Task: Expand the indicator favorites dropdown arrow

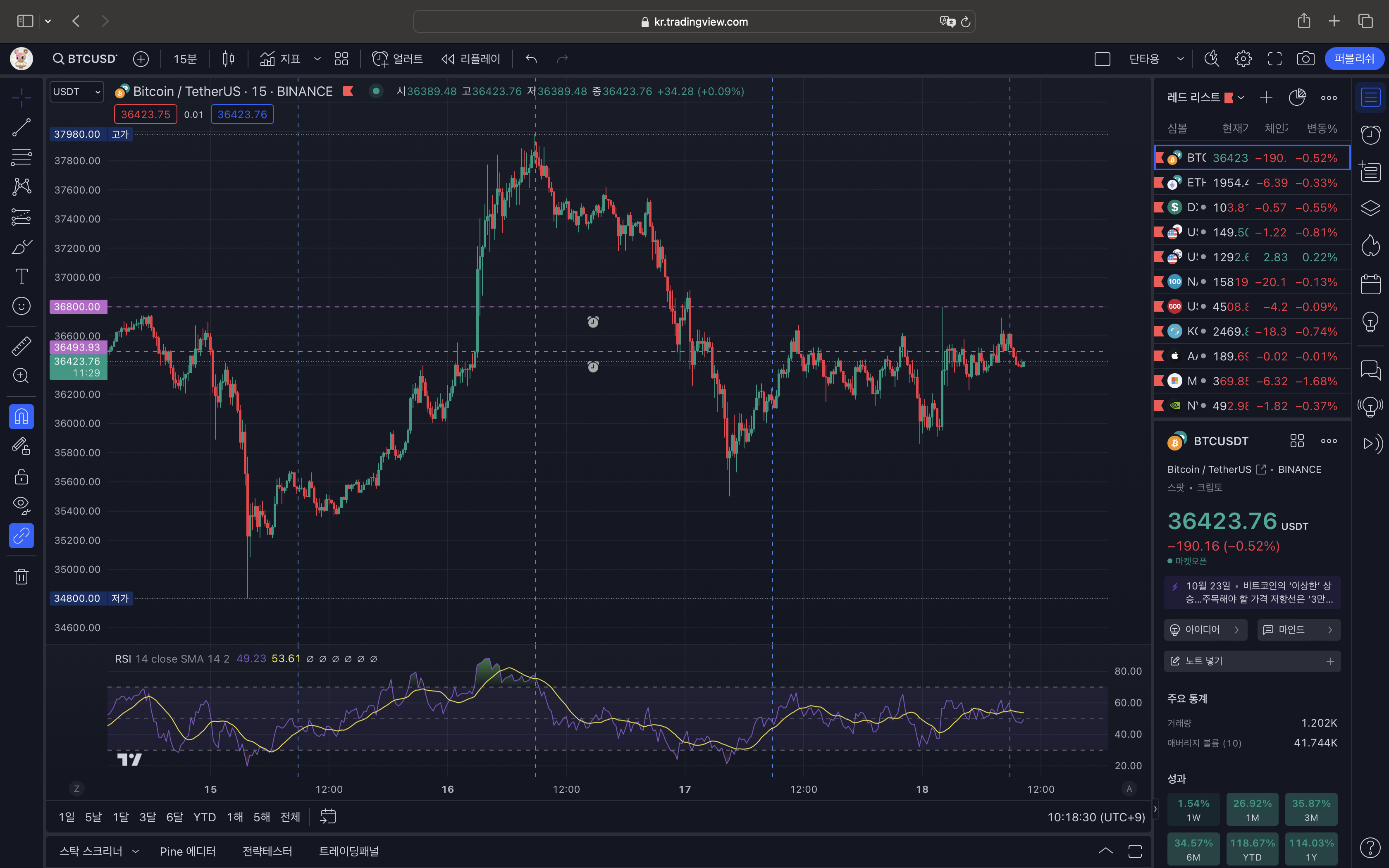Action: pyautogui.click(x=317, y=59)
